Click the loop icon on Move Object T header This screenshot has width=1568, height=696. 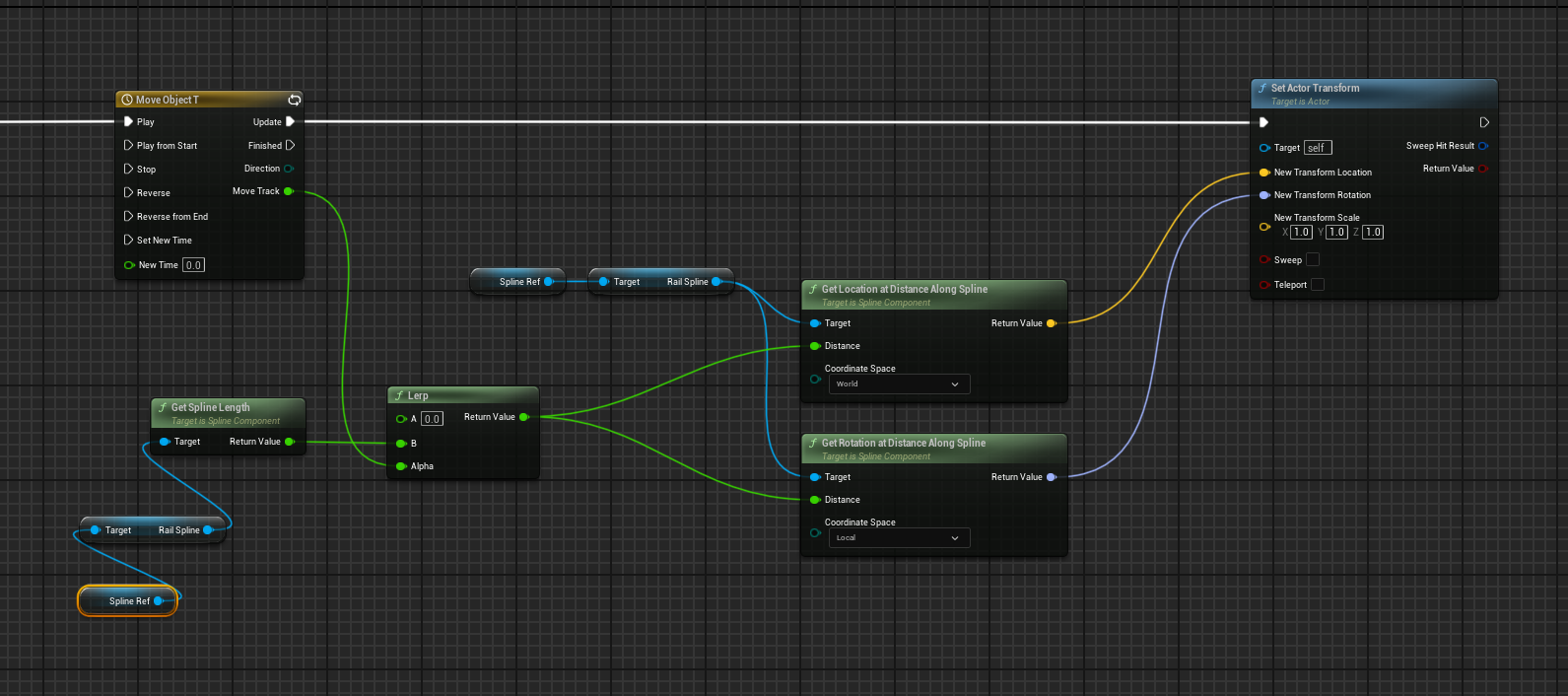click(x=294, y=100)
